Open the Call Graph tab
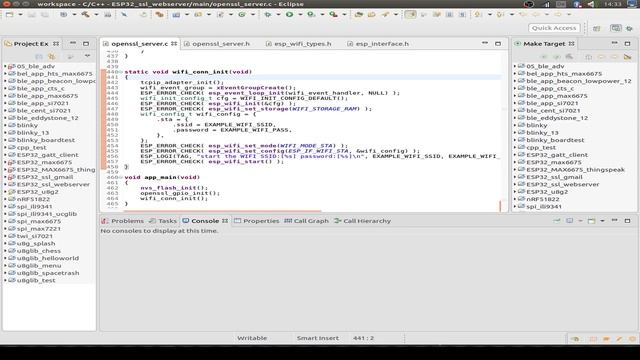Image resolution: width=640 pixels, height=360 pixels. pyautogui.click(x=306, y=221)
